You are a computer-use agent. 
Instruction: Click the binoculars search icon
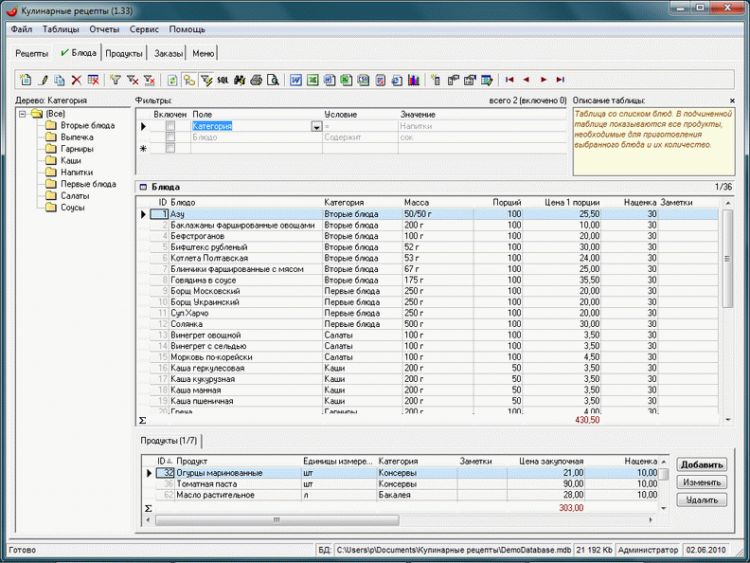click(240, 79)
